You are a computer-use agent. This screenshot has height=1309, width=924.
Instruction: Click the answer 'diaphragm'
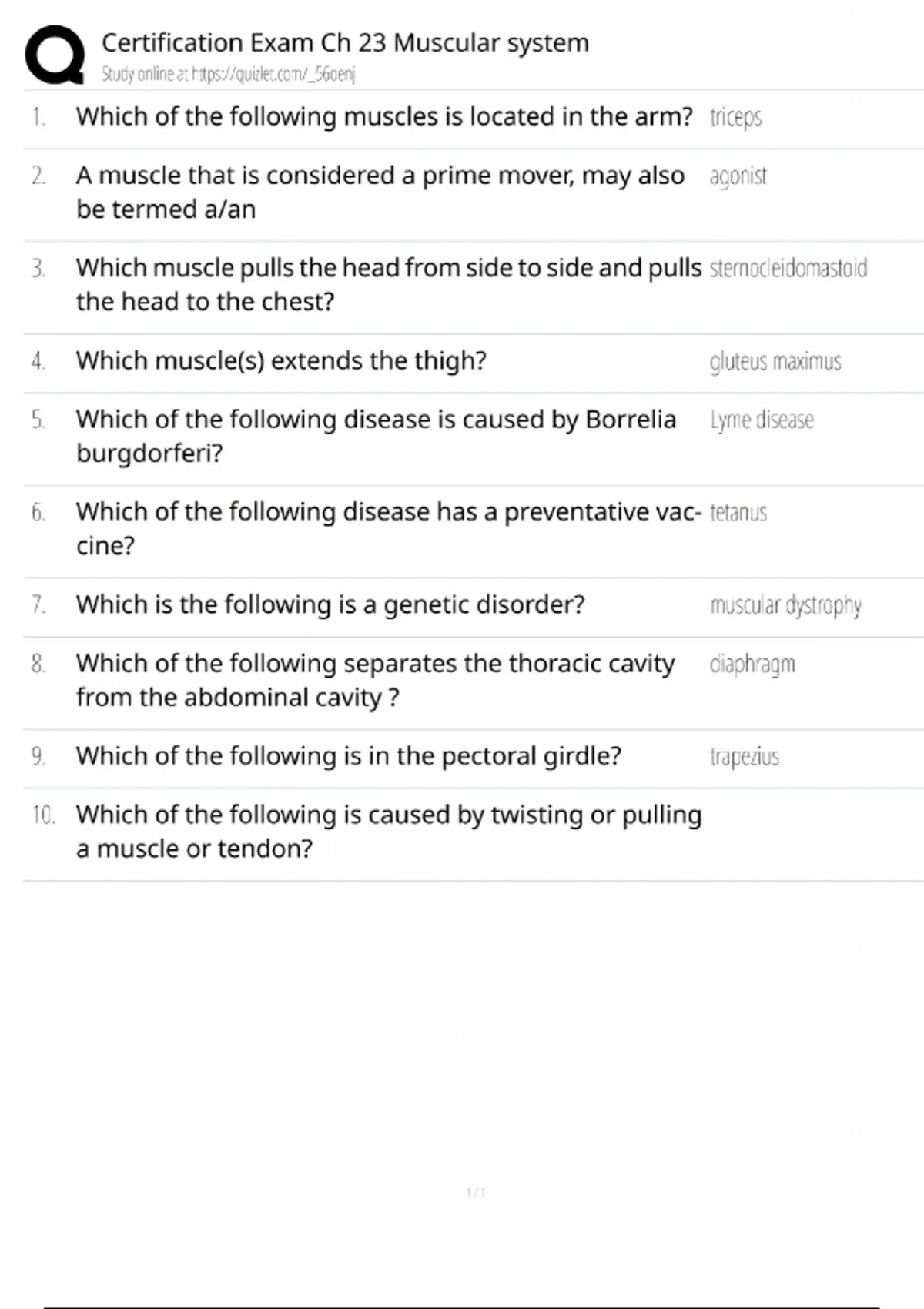[x=752, y=665]
